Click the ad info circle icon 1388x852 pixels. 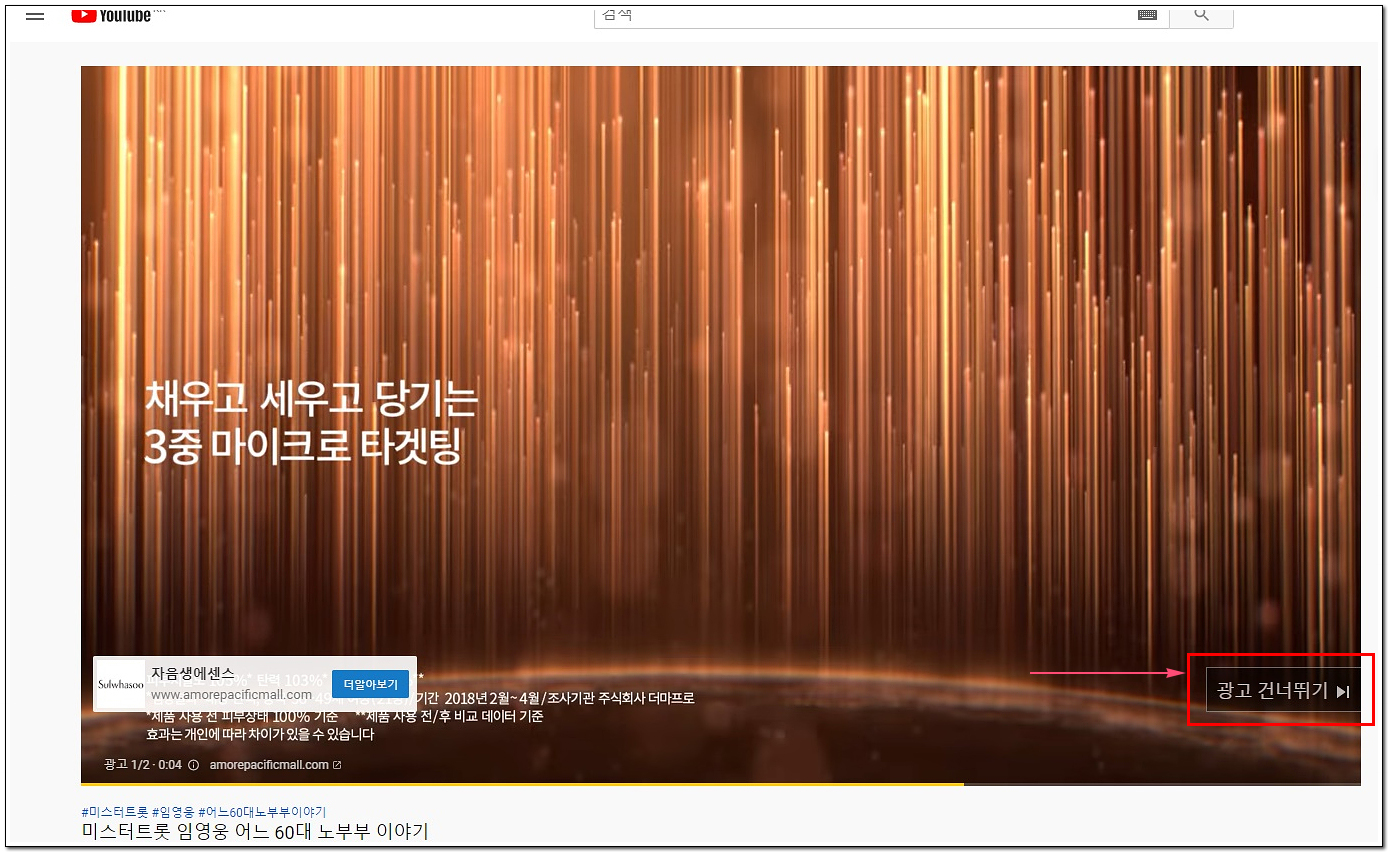pos(193,765)
